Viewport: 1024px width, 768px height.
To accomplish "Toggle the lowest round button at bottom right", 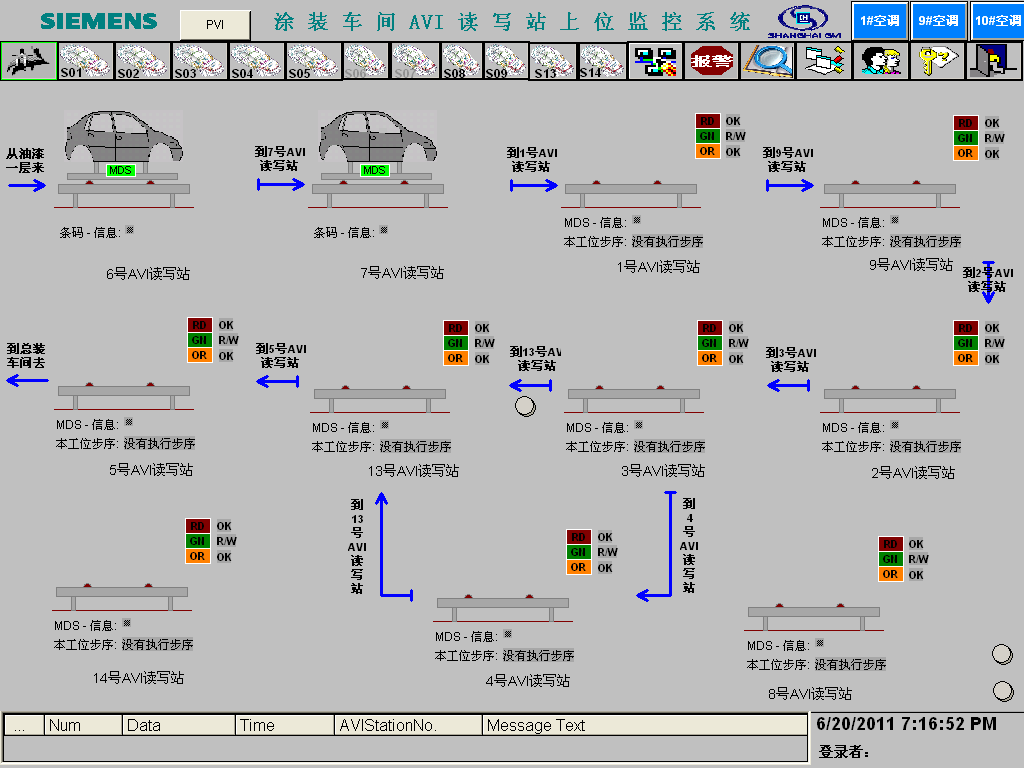I will click(1002, 691).
